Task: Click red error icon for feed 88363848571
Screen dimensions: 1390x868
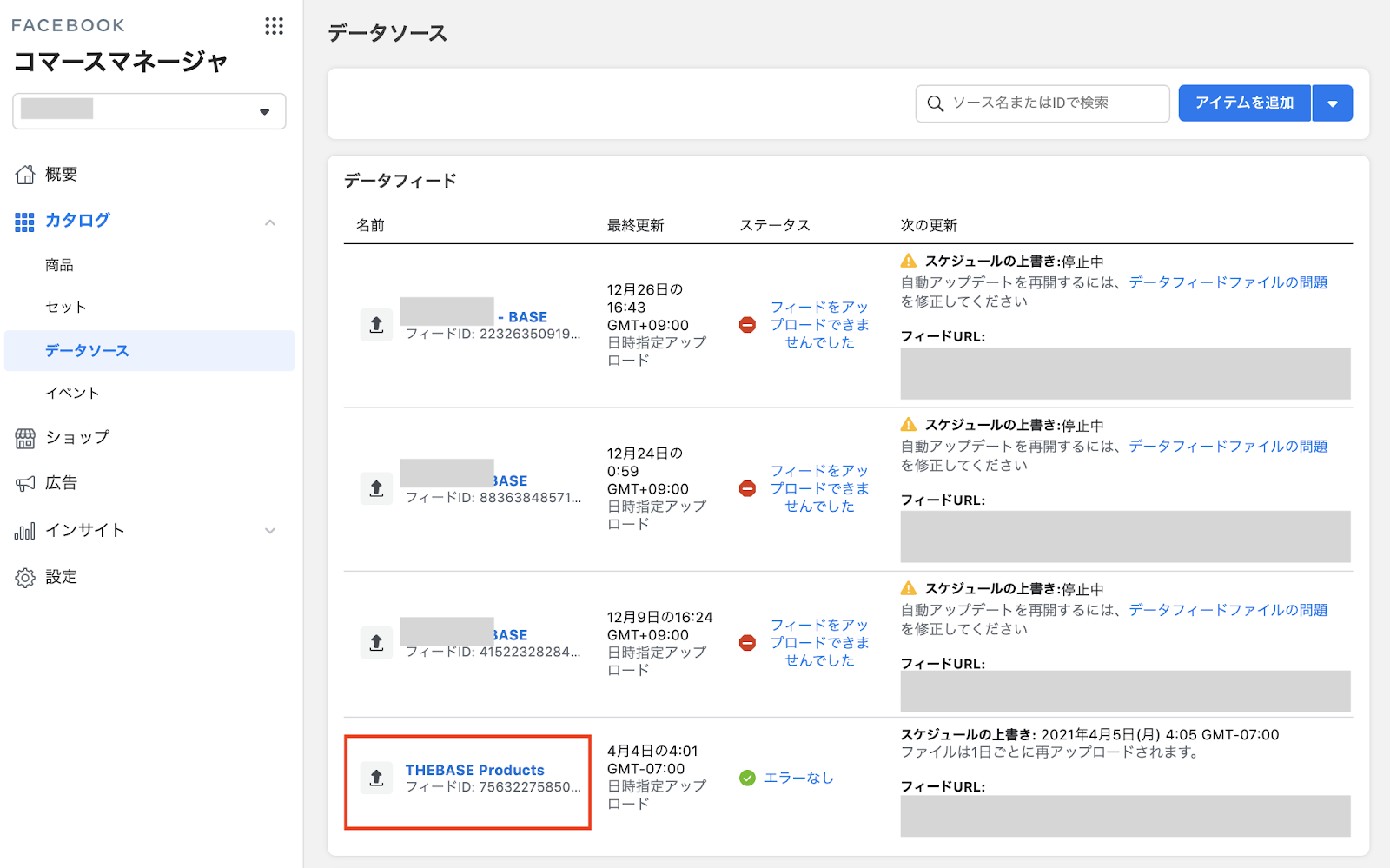Action: coord(747,488)
